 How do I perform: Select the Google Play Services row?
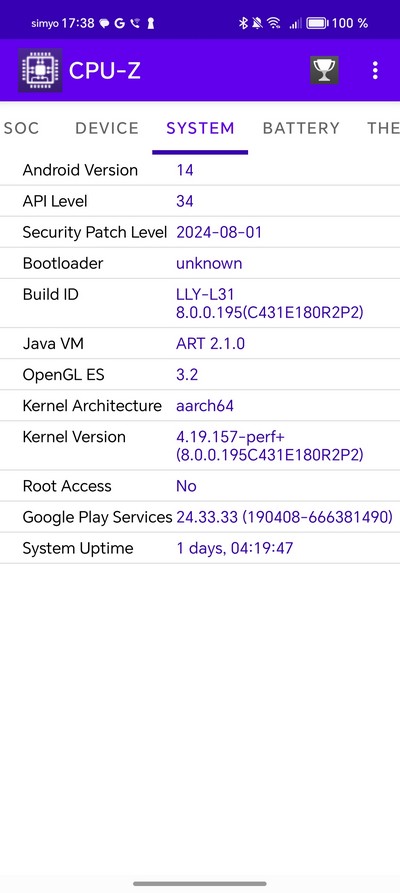200,517
